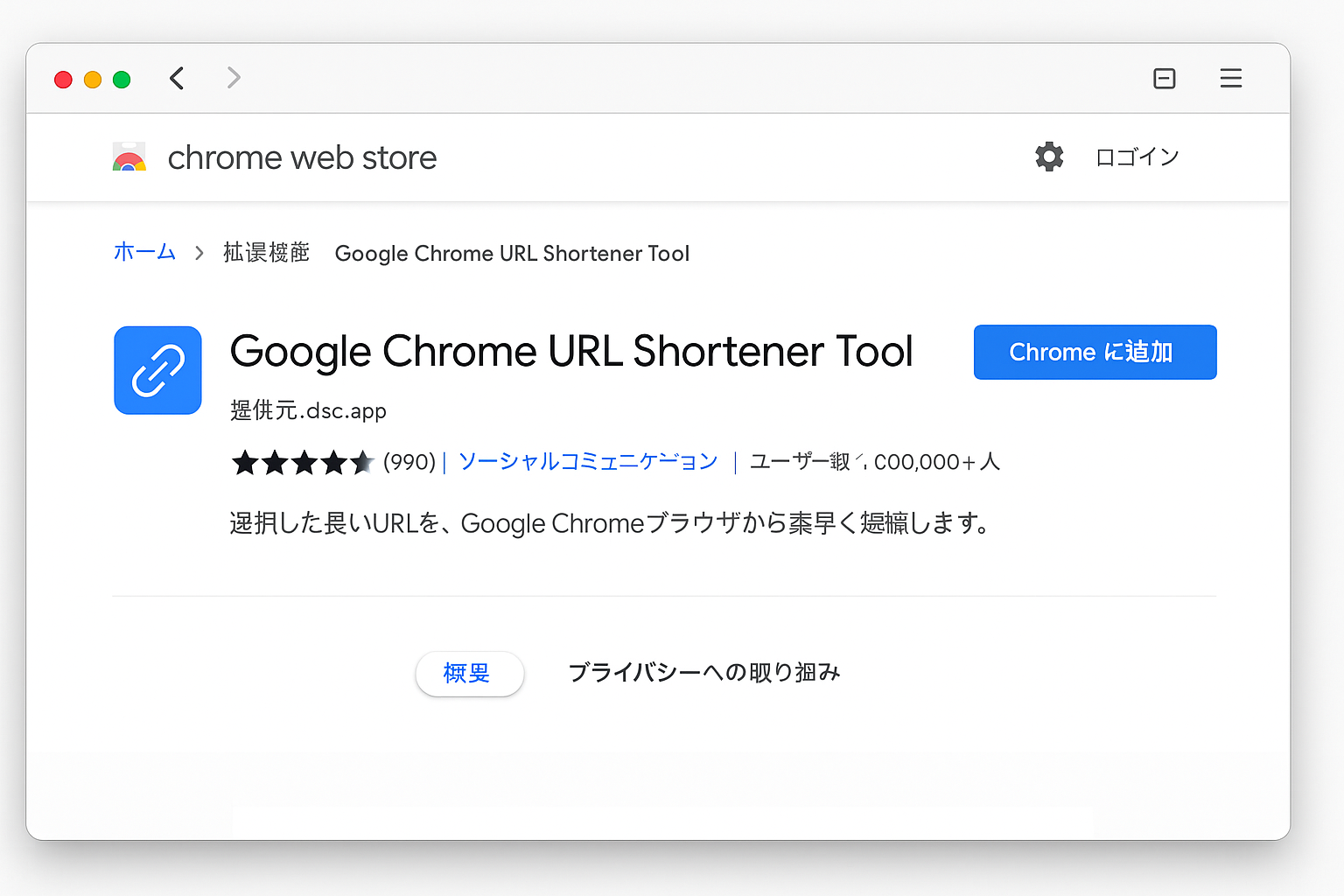Switch to プライバシーへの取り組み tab
This screenshot has width=1344, height=896.
click(x=704, y=672)
